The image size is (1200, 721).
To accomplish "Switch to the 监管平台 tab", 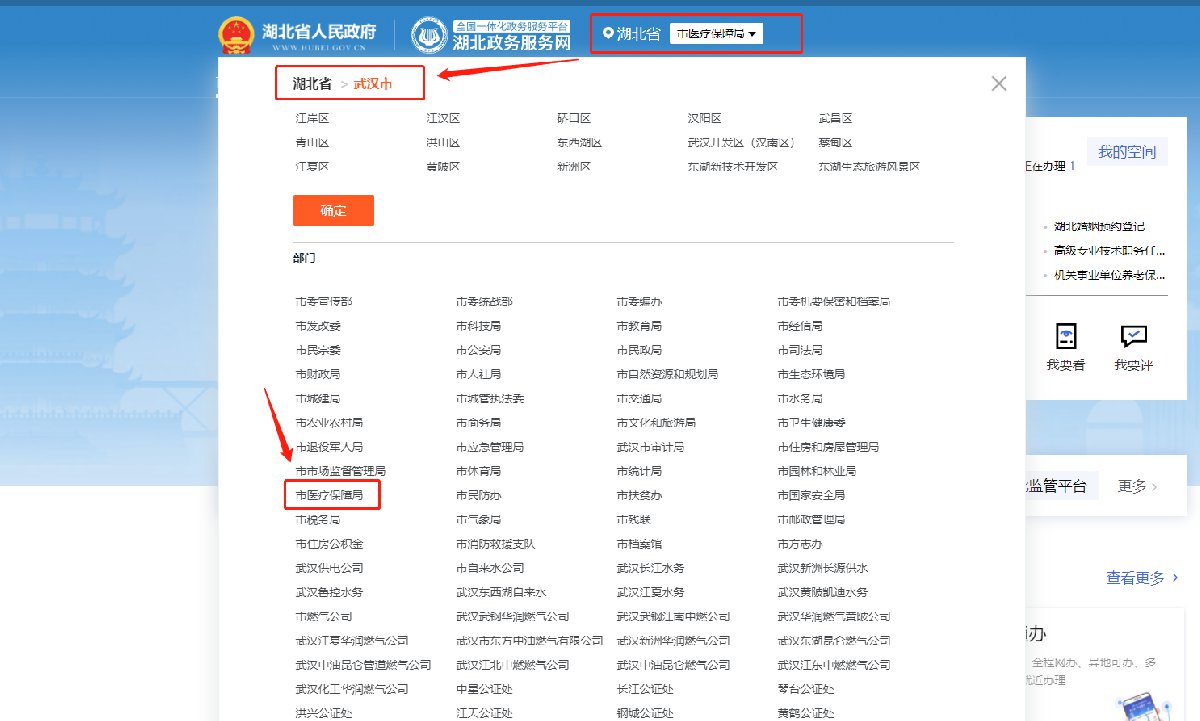I will [x=1056, y=486].
